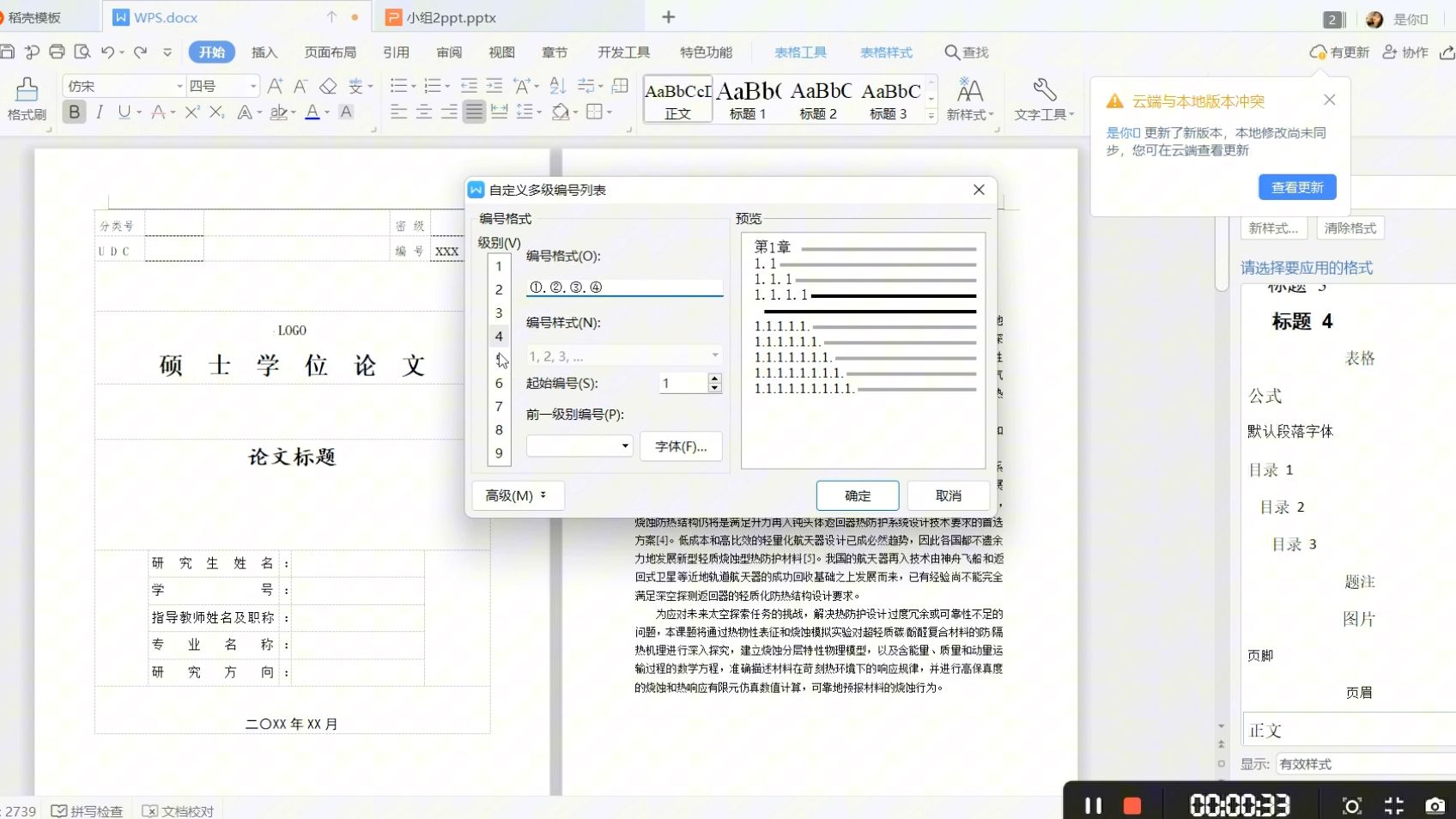Image resolution: width=1456 pixels, height=819 pixels.
Task: Align text right
Action: [449, 112]
